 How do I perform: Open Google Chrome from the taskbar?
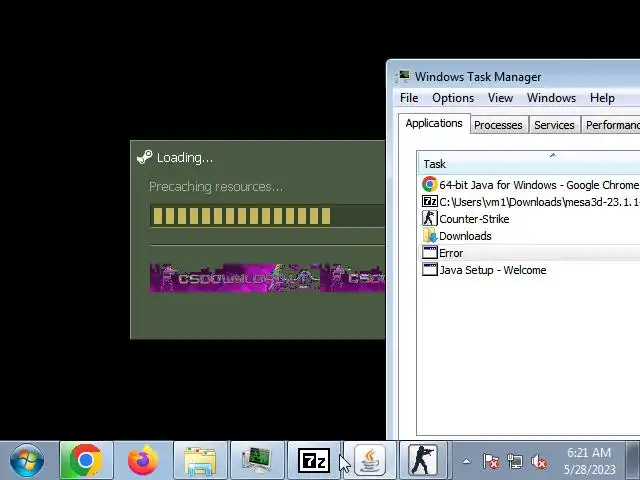point(86,460)
